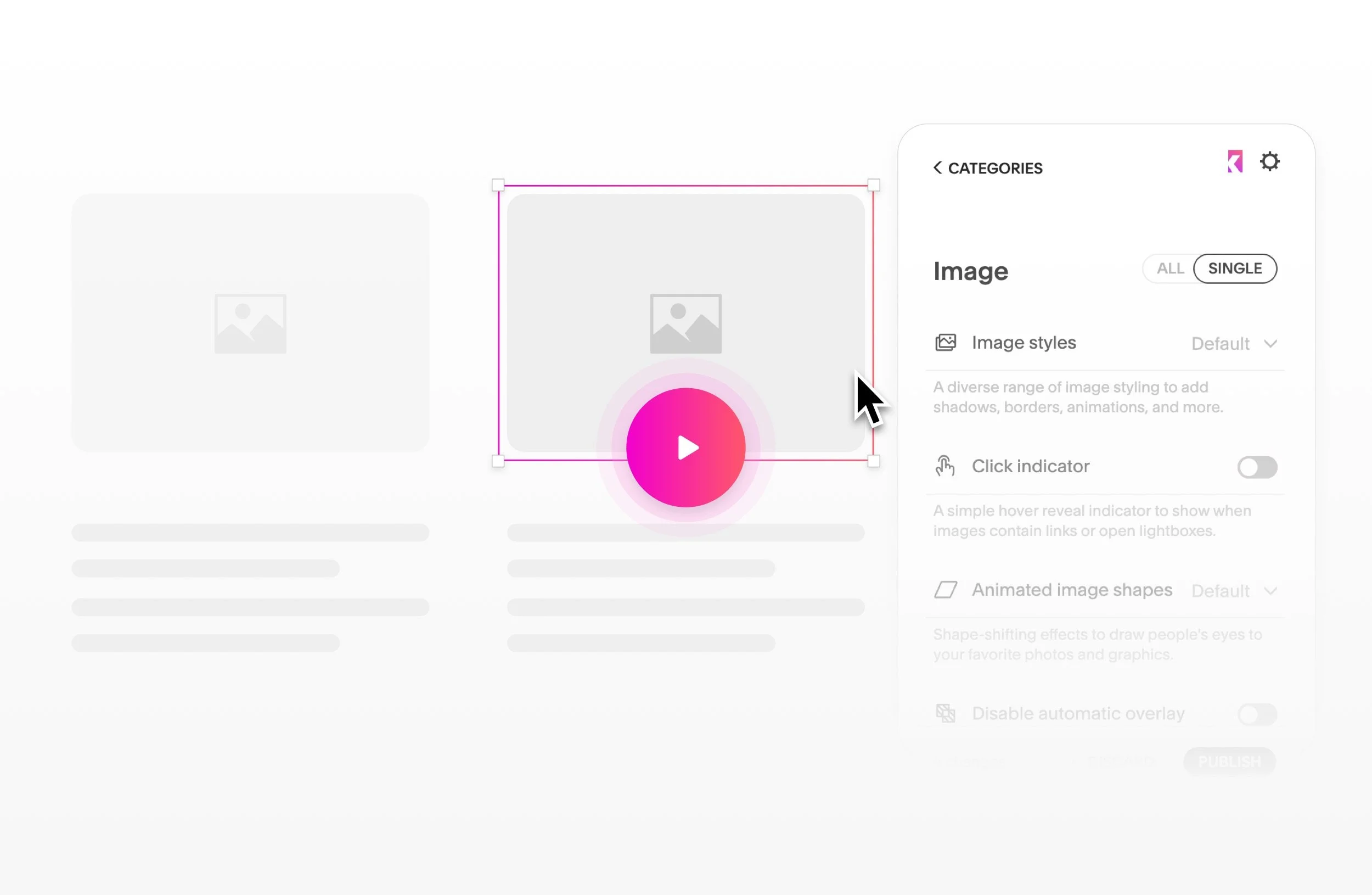Open settings via the gear icon
This screenshot has width=1372, height=895.
click(1269, 161)
